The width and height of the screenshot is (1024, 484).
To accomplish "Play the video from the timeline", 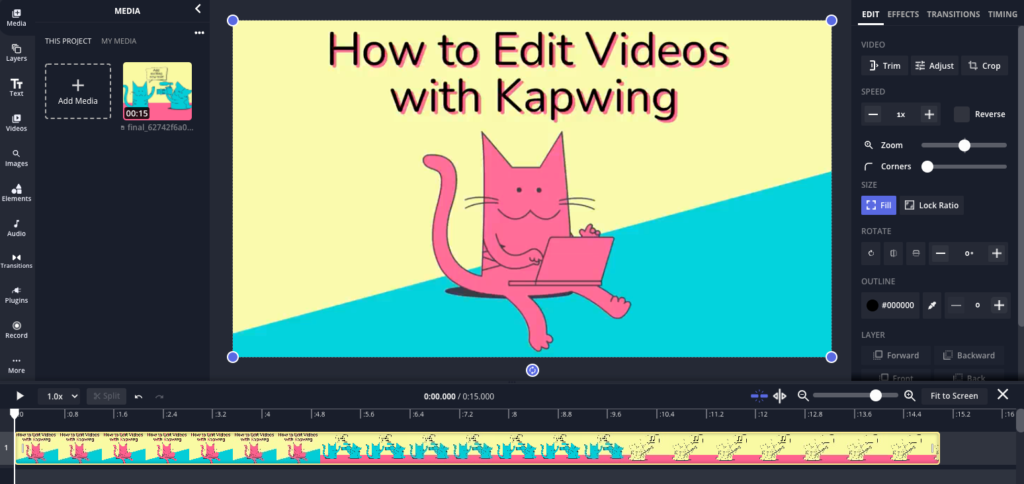I will click(x=20, y=396).
